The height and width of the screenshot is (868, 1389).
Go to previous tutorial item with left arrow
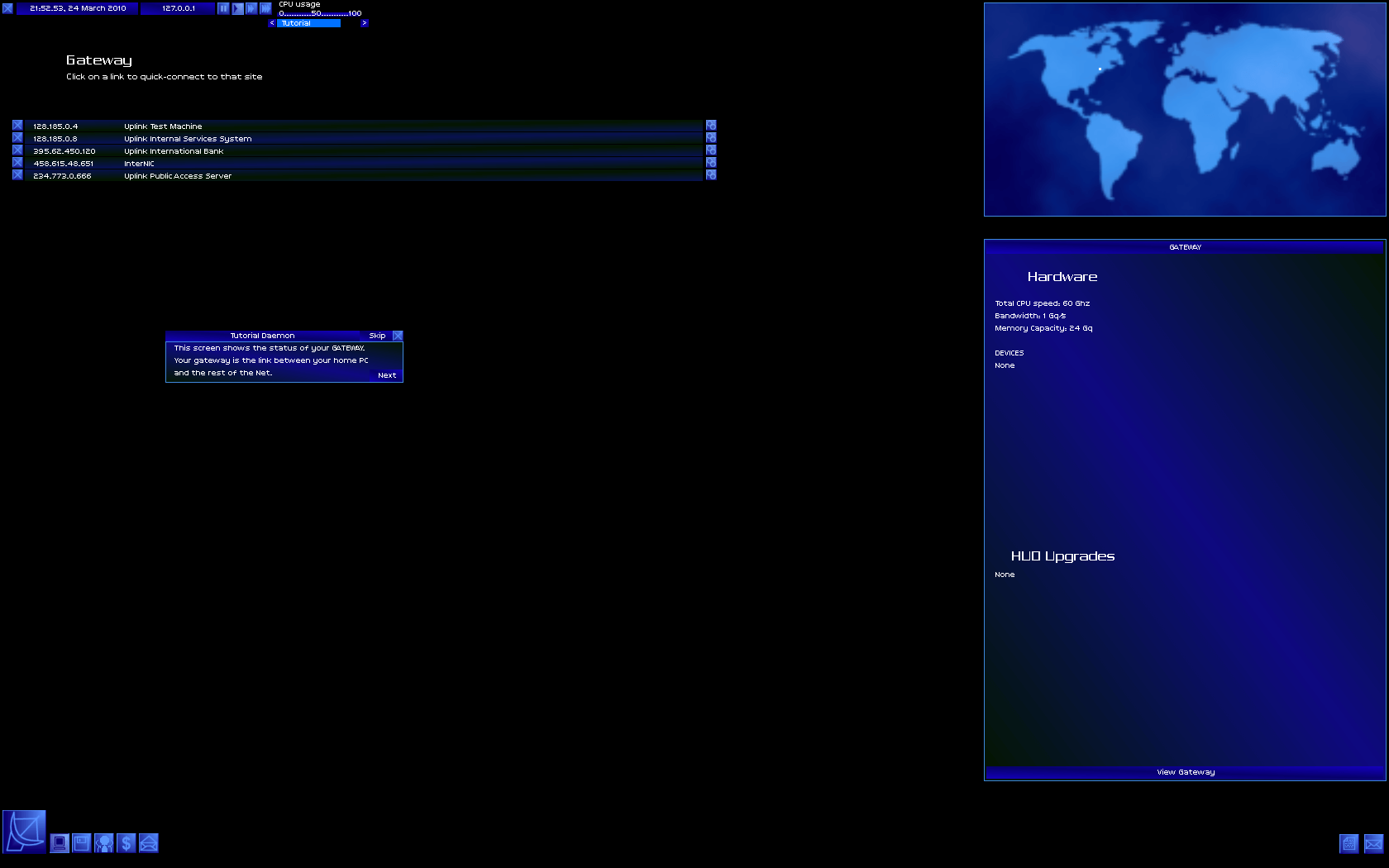point(271,23)
